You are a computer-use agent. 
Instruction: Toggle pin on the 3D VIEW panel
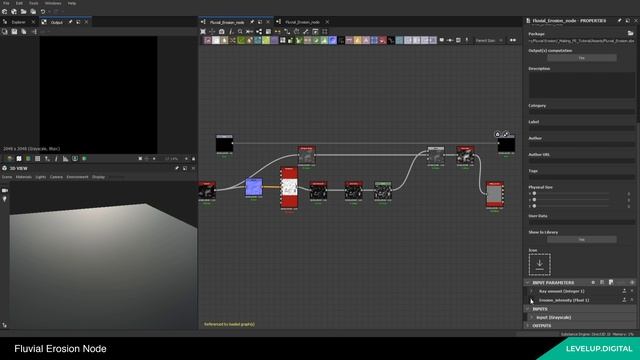pyautogui.click(x=177, y=168)
